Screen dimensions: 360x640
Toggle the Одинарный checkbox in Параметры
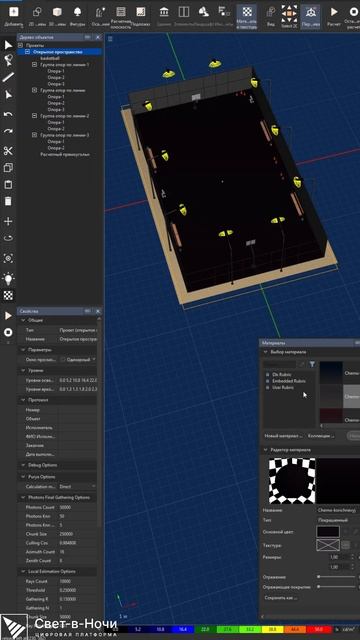(x=63, y=360)
